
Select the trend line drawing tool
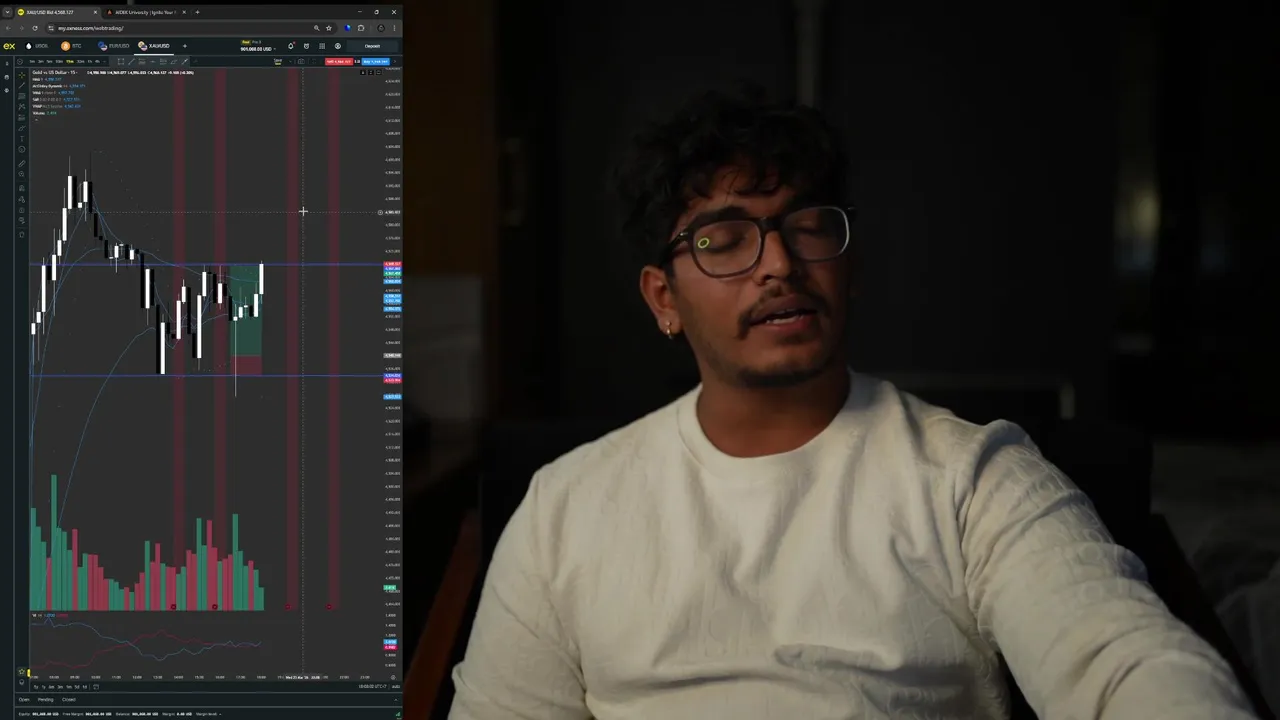click(x=22, y=86)
